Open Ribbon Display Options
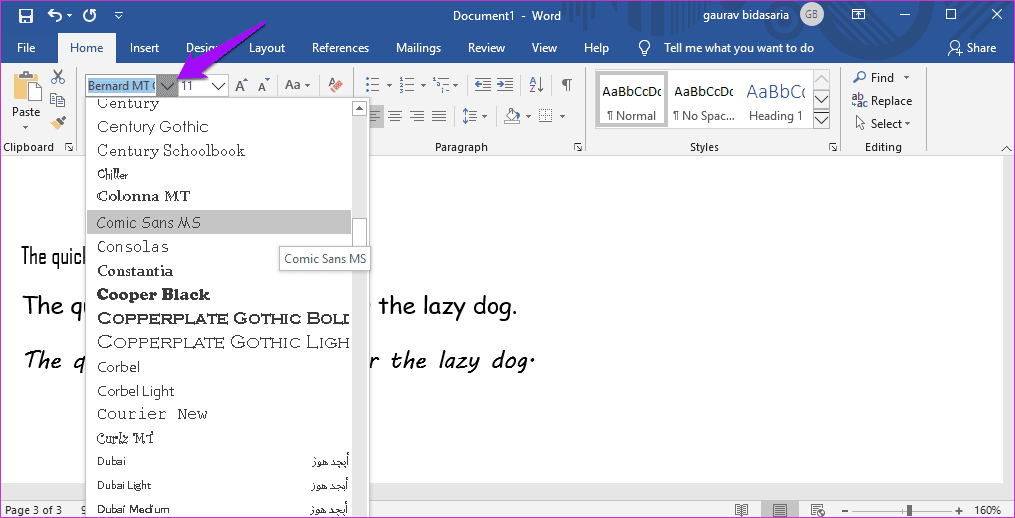1015x518 pixels. point(858,14)
